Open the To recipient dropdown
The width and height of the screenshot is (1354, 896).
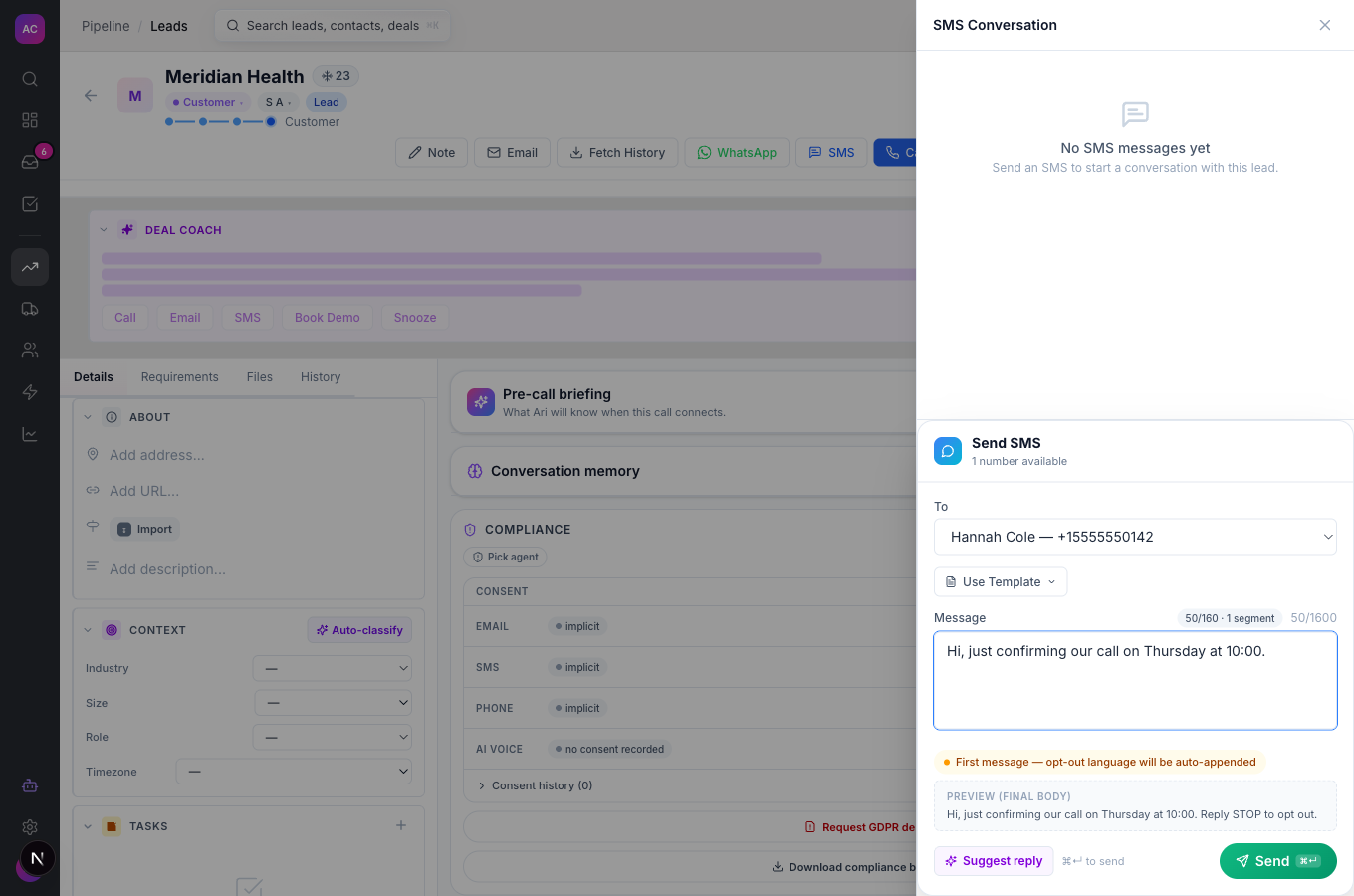pyautogui.click(x=1135, y=537)
